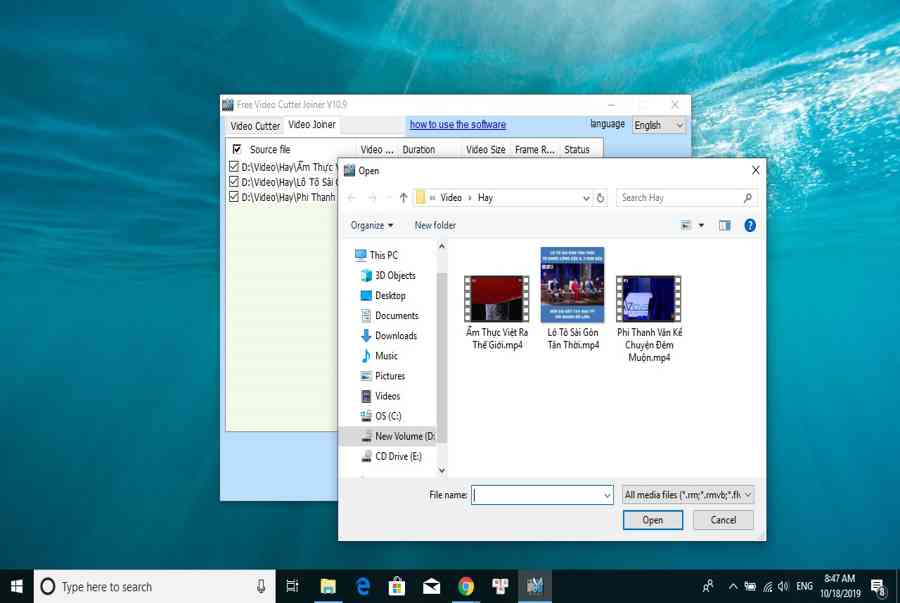The width and height of the screenshot is (900, 603).
Task: Open the language dropdown showing English
Action: (x=659, y=125)
